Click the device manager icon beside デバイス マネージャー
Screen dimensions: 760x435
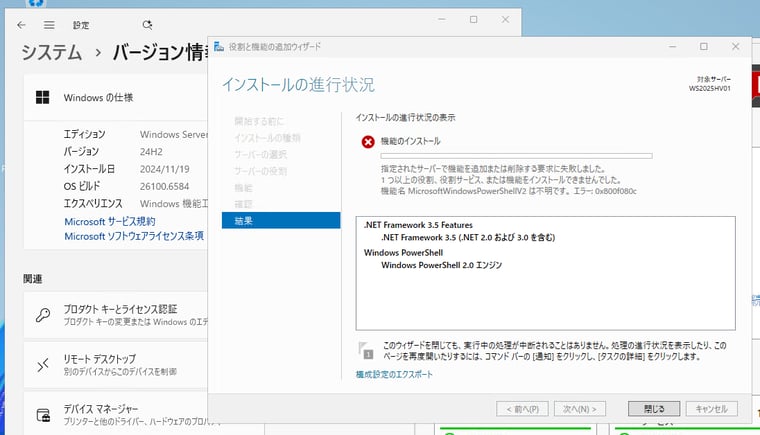(x=43, y=415)
